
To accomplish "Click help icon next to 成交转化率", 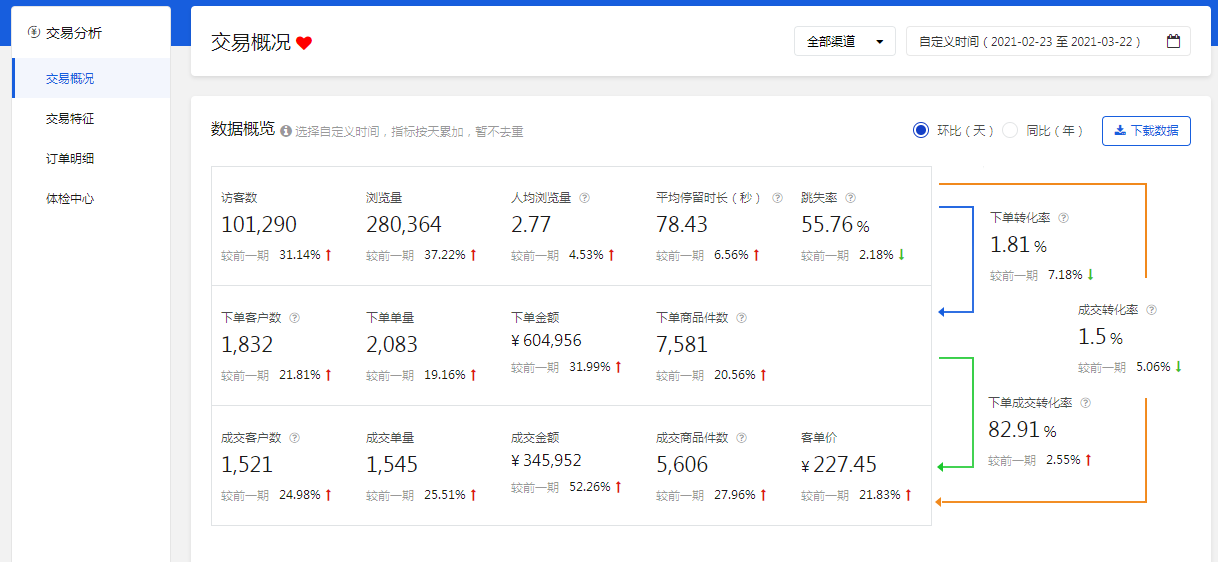I will 1151,310.
